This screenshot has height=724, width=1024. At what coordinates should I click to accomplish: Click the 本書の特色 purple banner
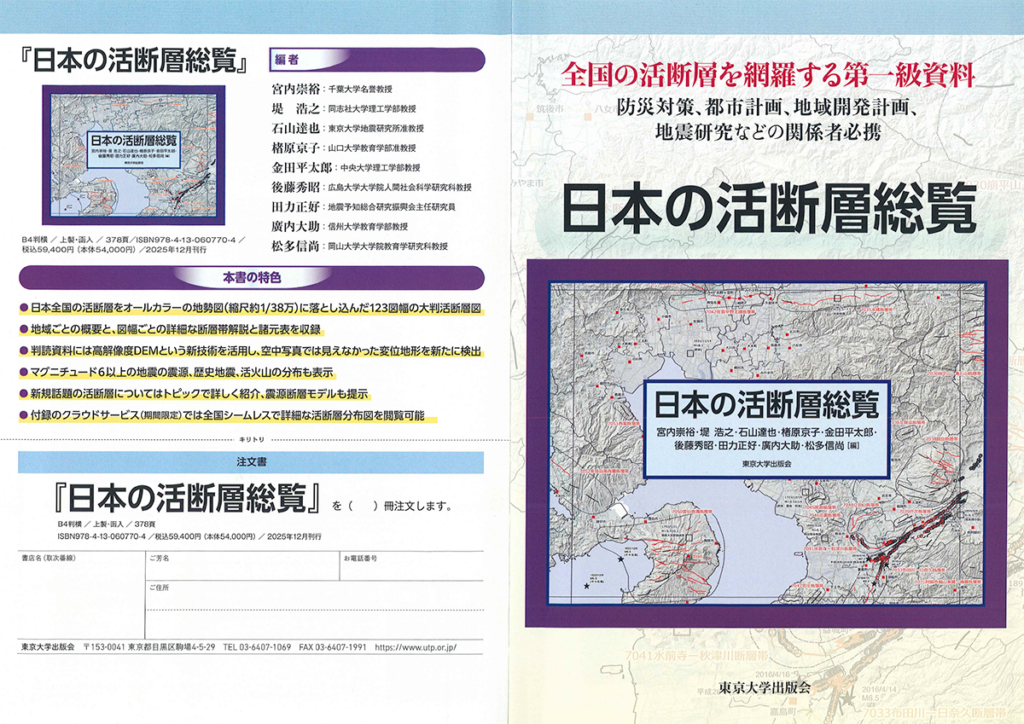coord(251,275)
